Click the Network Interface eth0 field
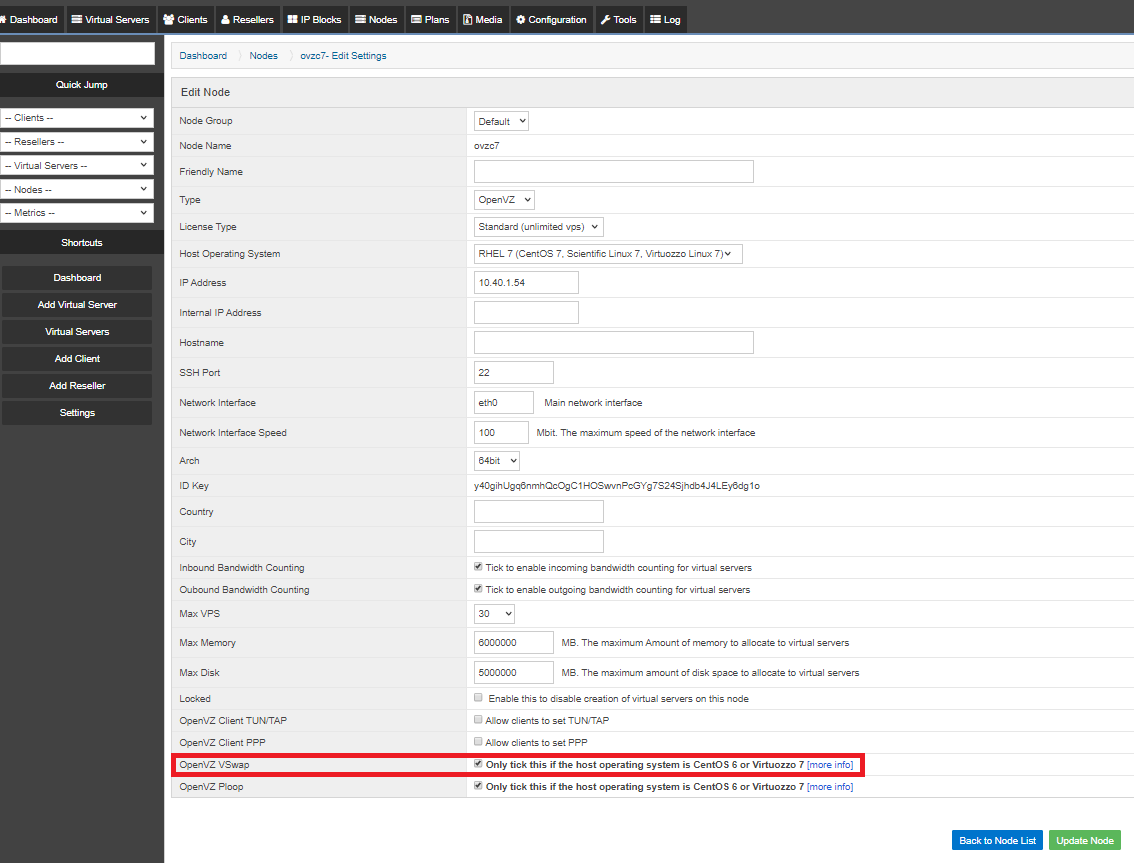 (503, 402)
